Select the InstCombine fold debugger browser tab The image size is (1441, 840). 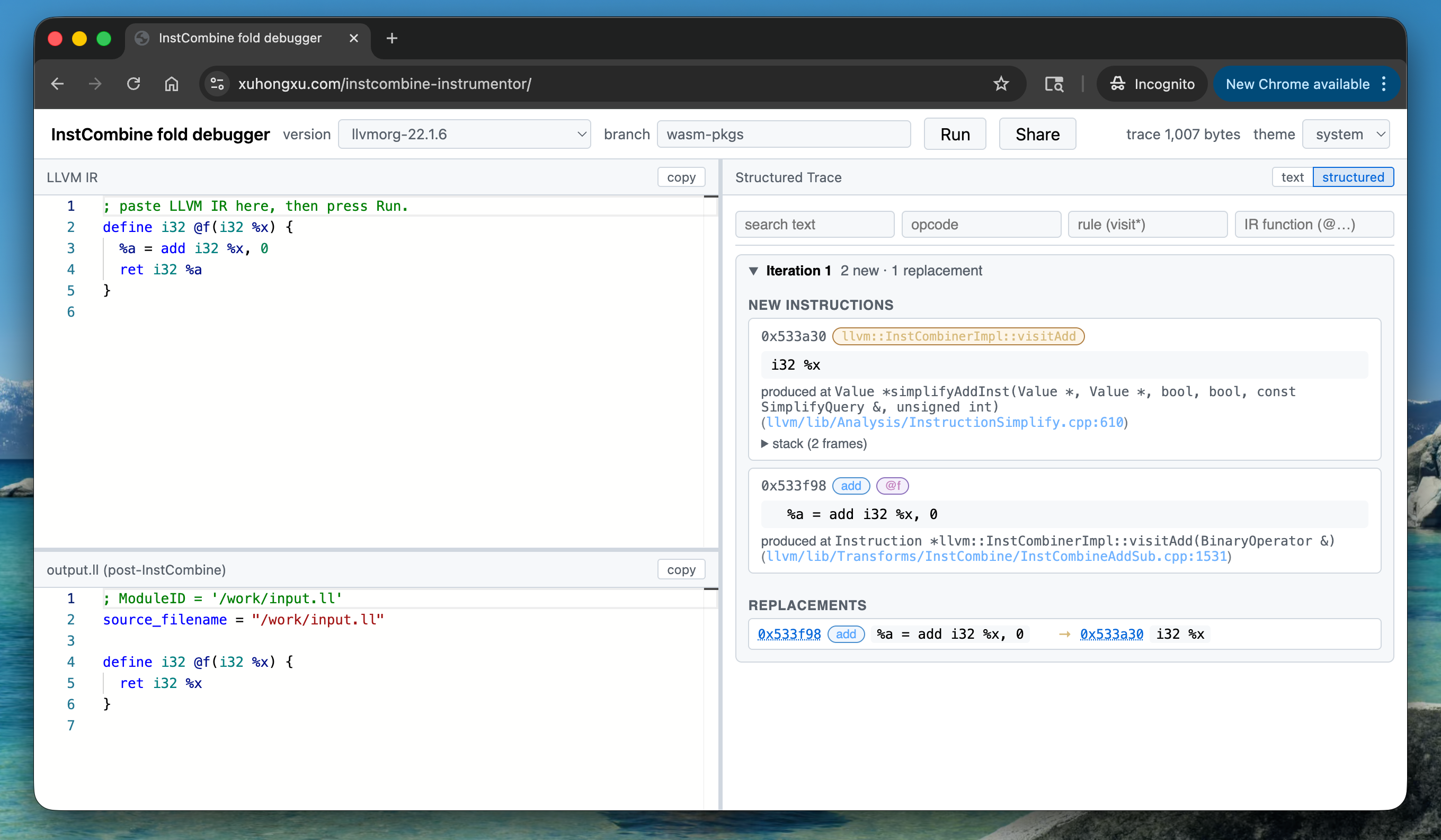point(247,38)
